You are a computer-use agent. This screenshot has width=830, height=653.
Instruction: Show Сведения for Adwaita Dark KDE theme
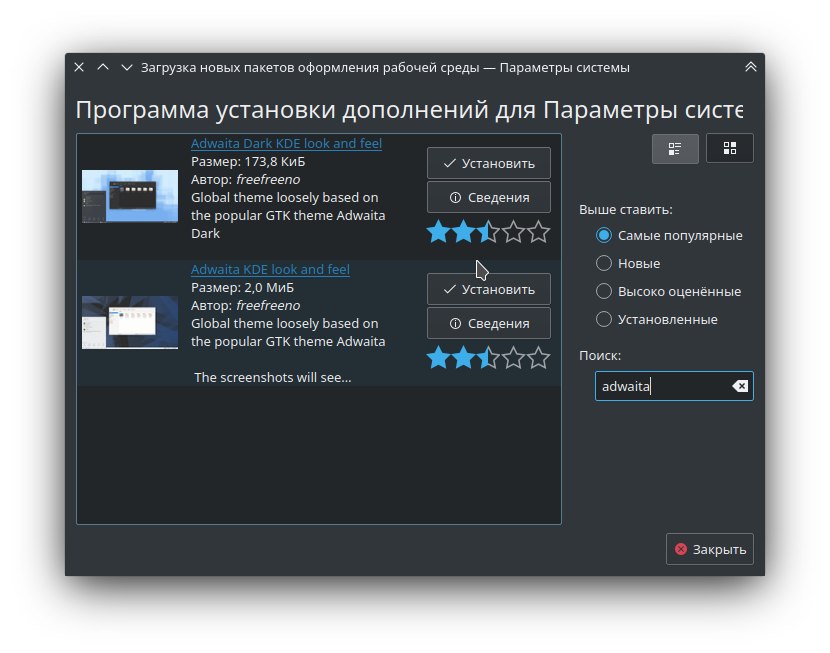(489, 197)
